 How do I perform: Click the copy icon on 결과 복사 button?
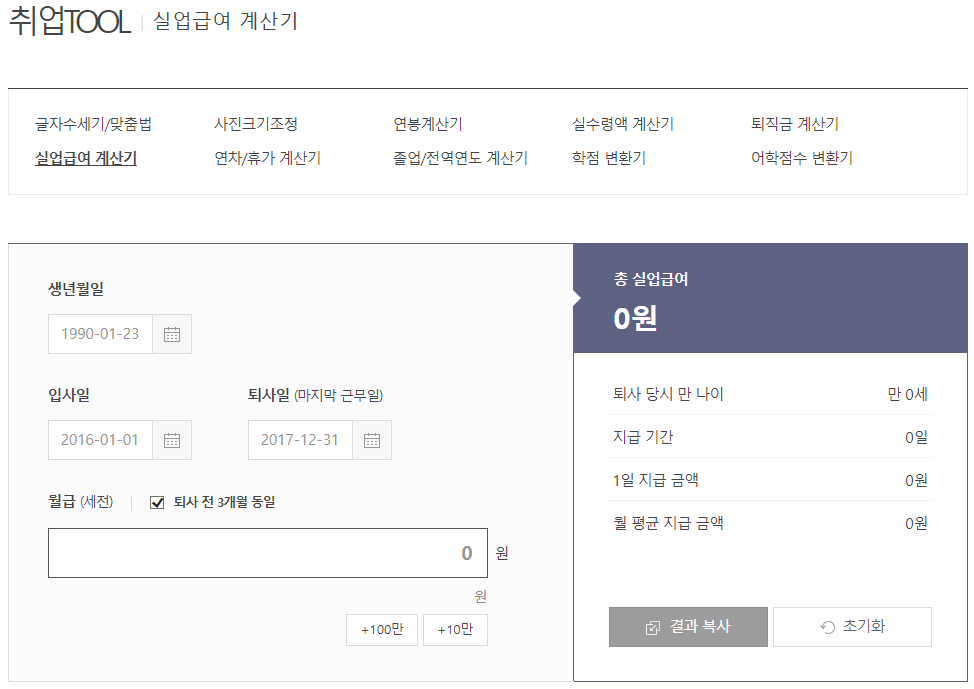pyautogui.click(x=653, y=627)
